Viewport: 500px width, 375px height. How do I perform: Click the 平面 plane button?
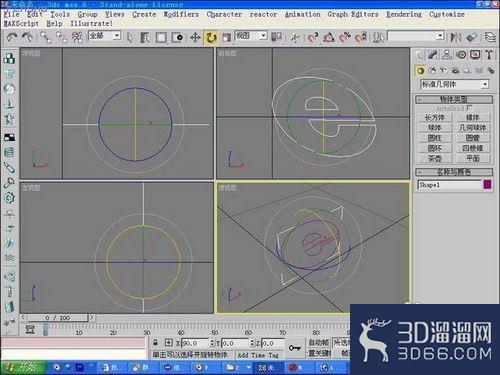coord(473,158)
